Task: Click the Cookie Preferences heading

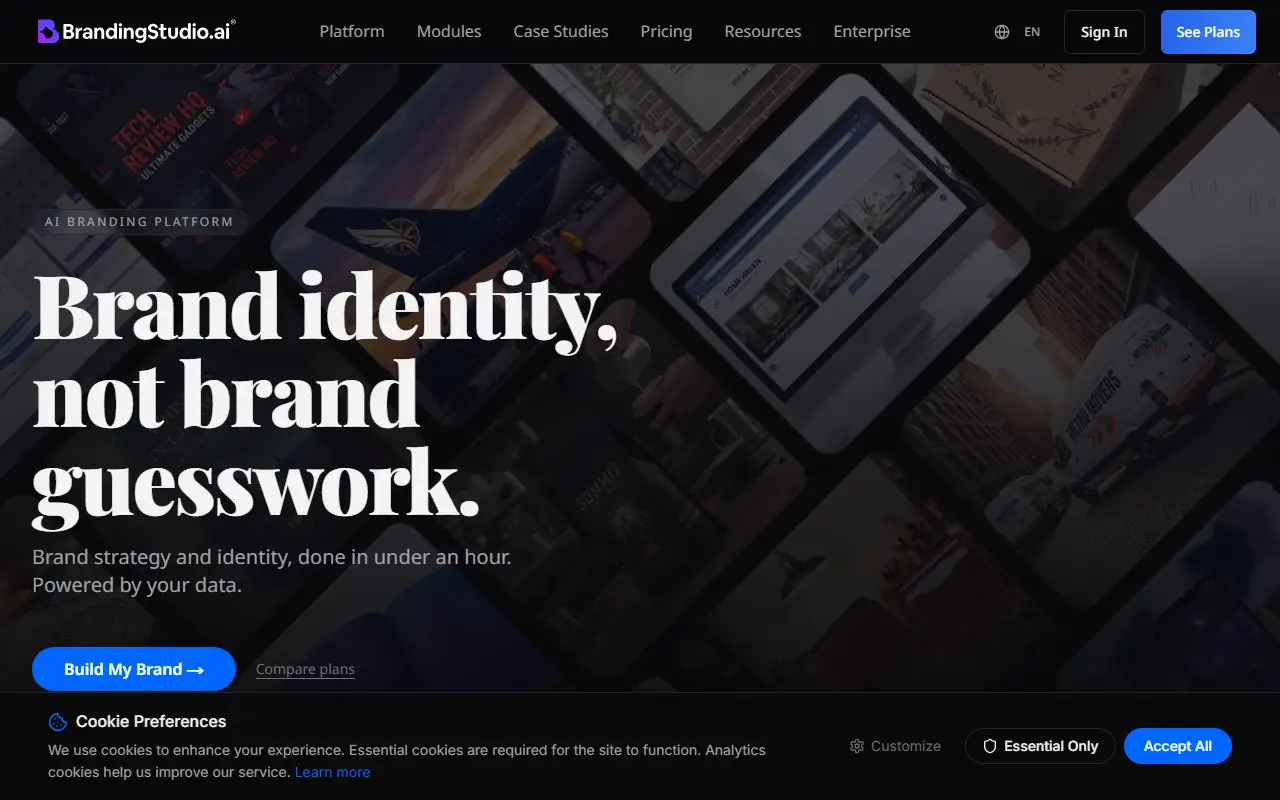Action: pos(151,722)
